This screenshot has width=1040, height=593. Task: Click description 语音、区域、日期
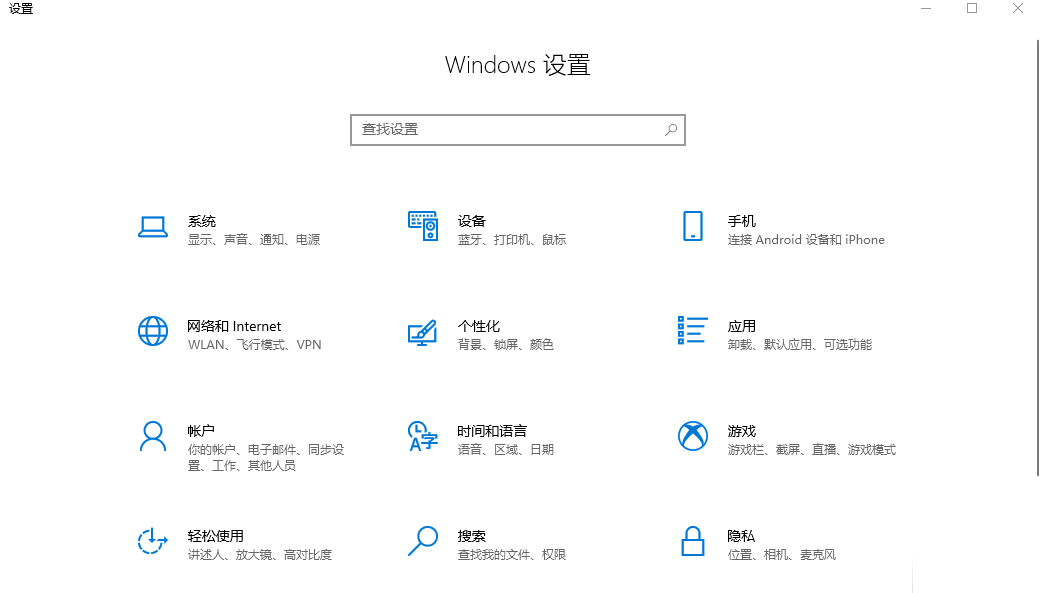pyautogui.click(x=505, y=450)
